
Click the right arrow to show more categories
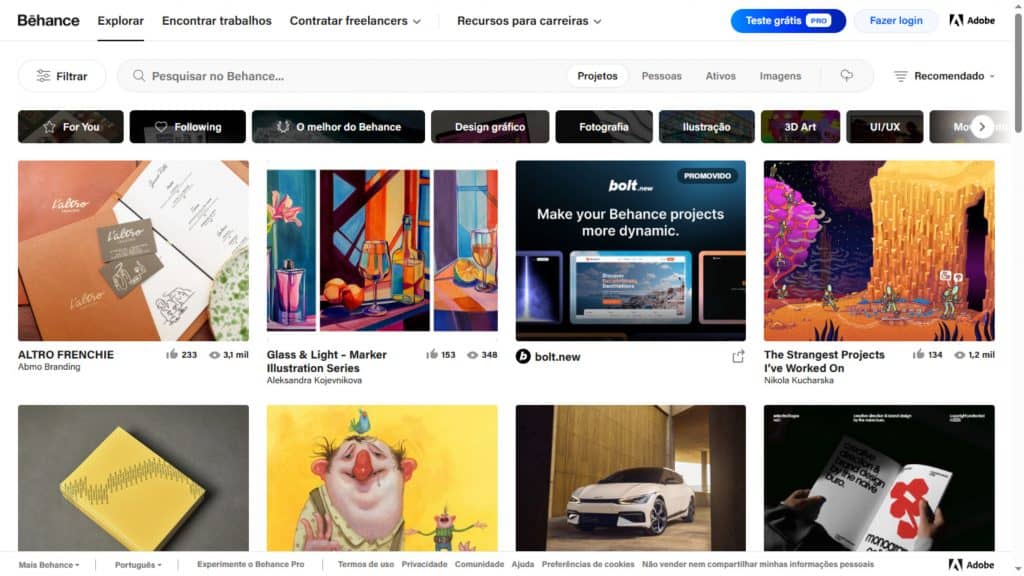[982, 127]
